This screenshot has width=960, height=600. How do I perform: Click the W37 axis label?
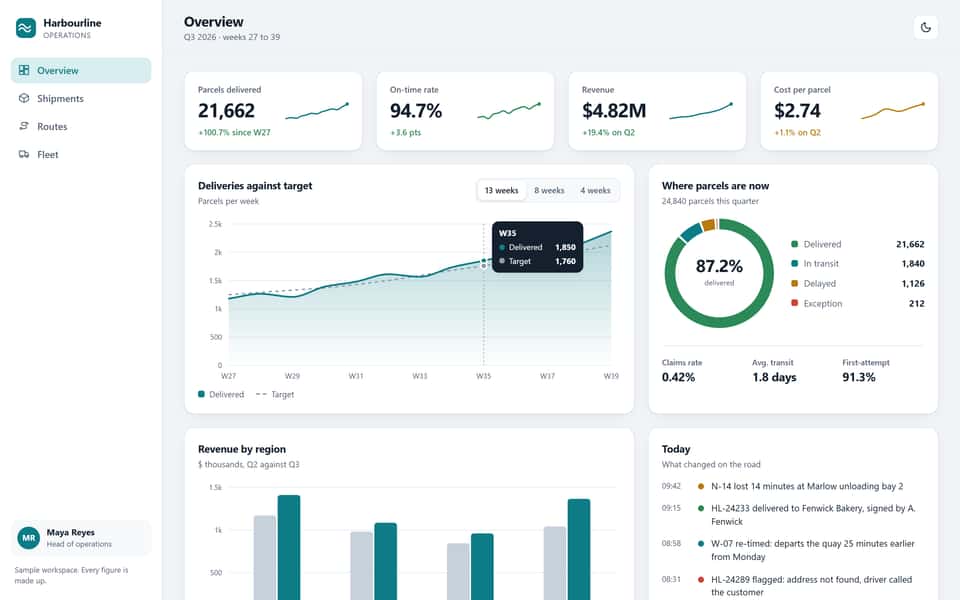[x=547, y=376]
